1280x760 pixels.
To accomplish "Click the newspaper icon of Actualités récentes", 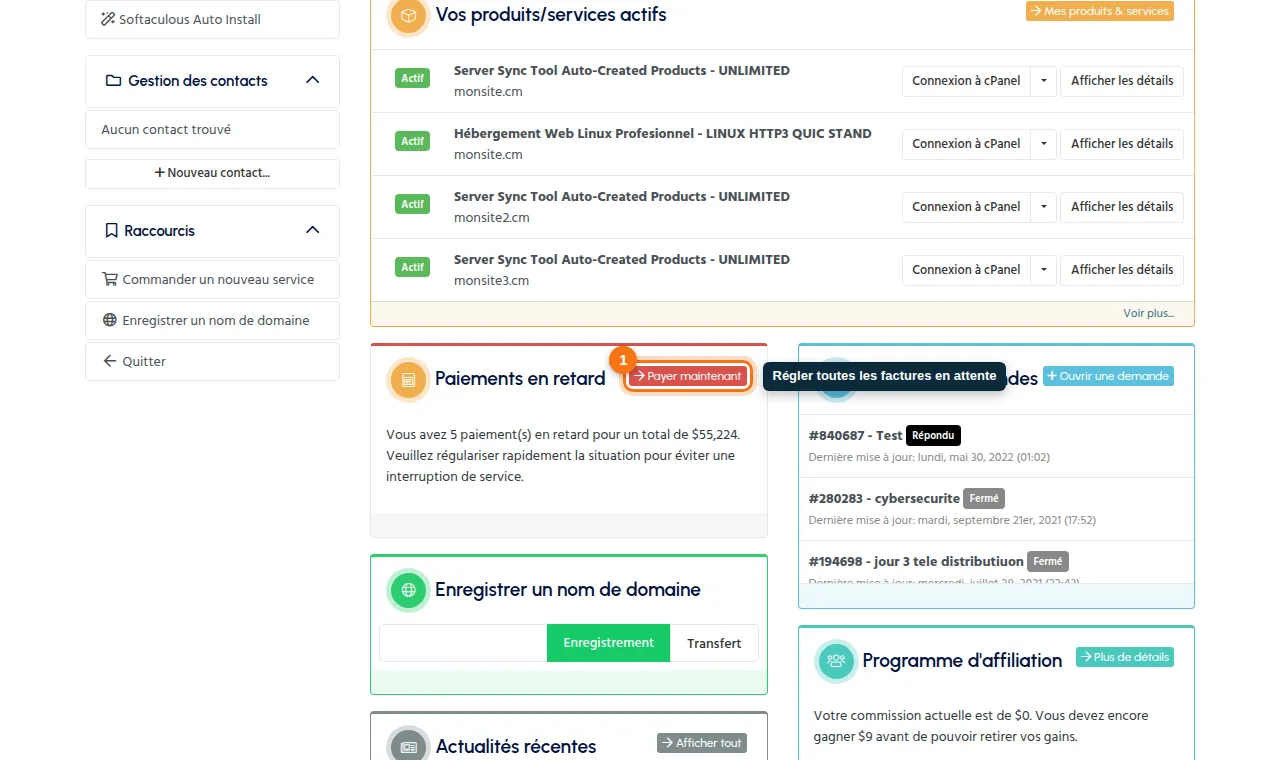I will (x=408, y=747).
